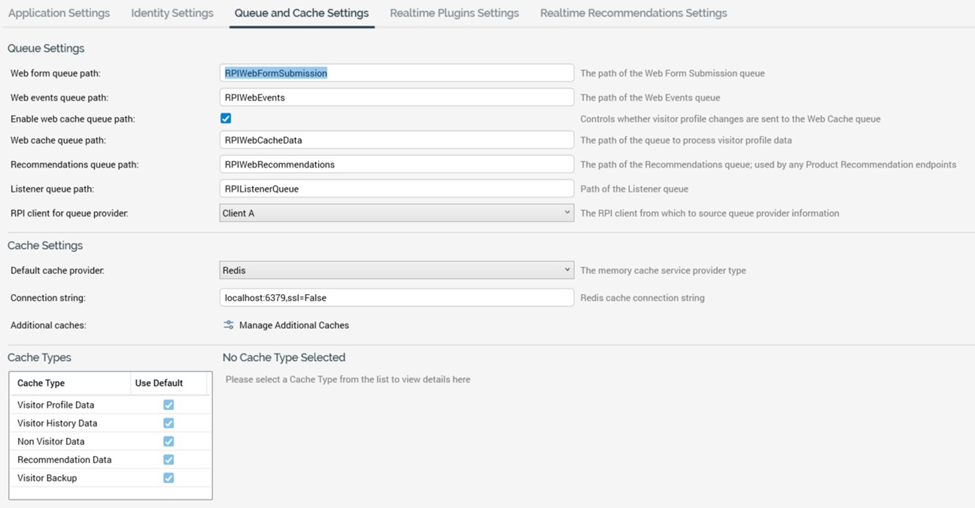
Task: Toggle Non Visitor Data default checkbox
Action: tap(168, 441)
